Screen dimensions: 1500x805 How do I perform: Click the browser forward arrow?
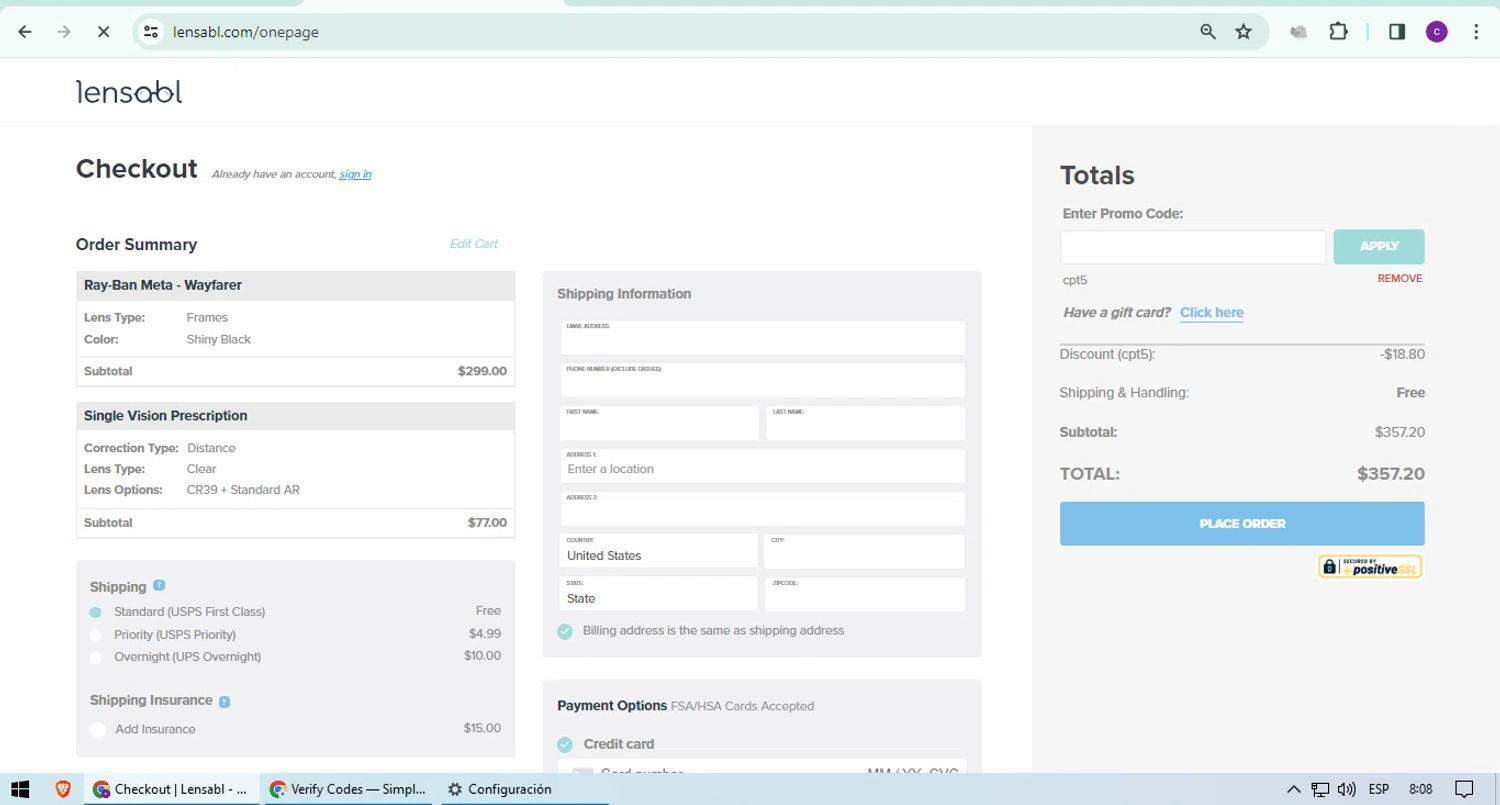click(x=64, y=32)
